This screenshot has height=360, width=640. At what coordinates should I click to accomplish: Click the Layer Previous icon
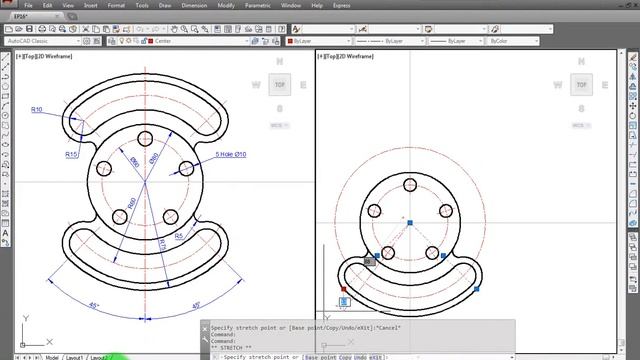[x=266, y=41]
